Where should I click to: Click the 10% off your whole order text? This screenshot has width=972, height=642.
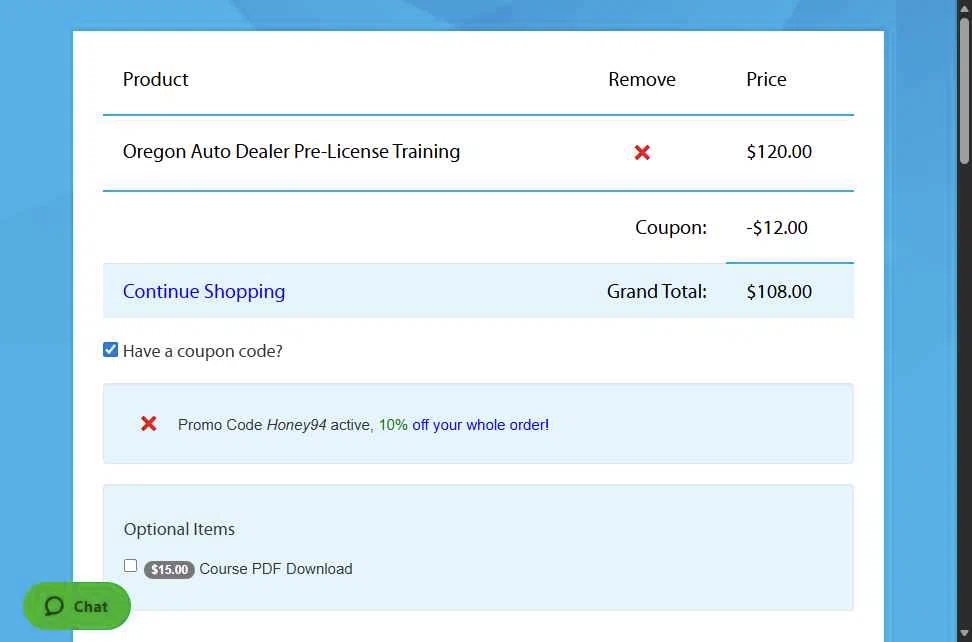click(464, 425)
